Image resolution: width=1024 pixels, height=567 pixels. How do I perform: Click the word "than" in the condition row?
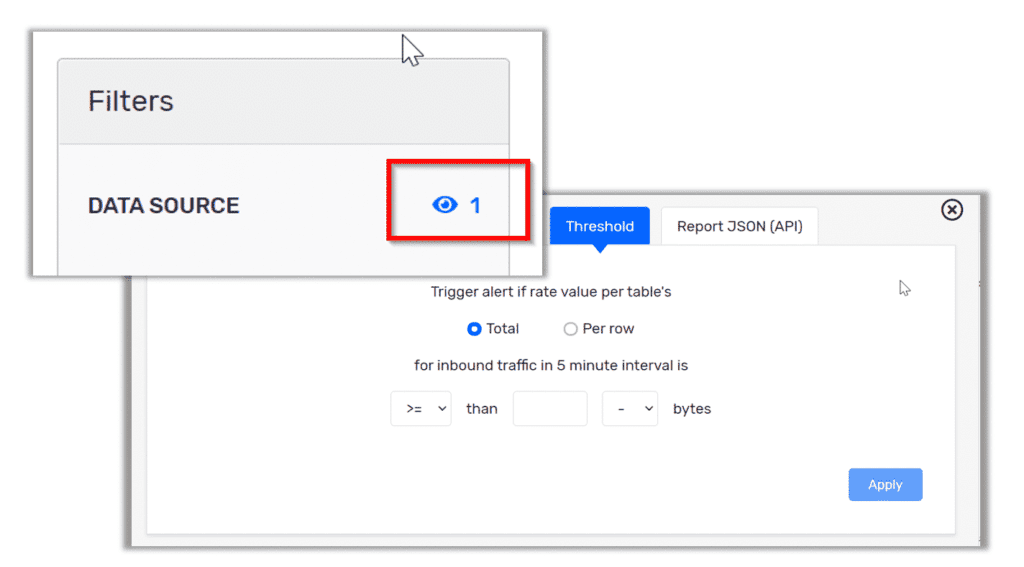482,409
